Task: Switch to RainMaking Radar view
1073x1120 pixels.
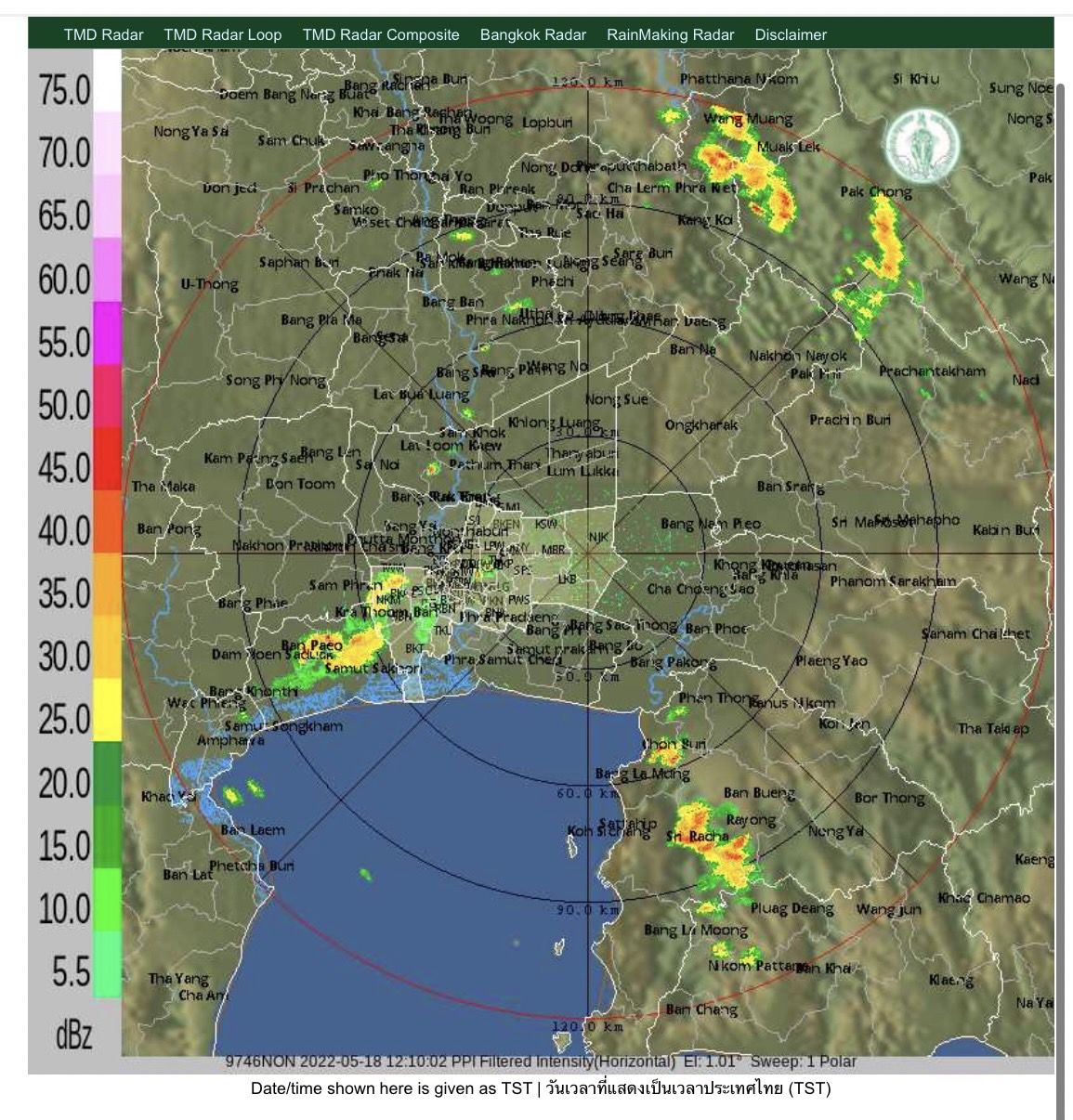Action: tap(670, 34)
